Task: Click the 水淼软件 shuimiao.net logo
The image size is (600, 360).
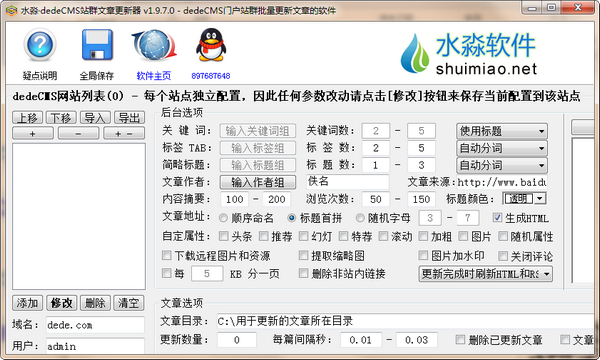Action: coord(468,54)
